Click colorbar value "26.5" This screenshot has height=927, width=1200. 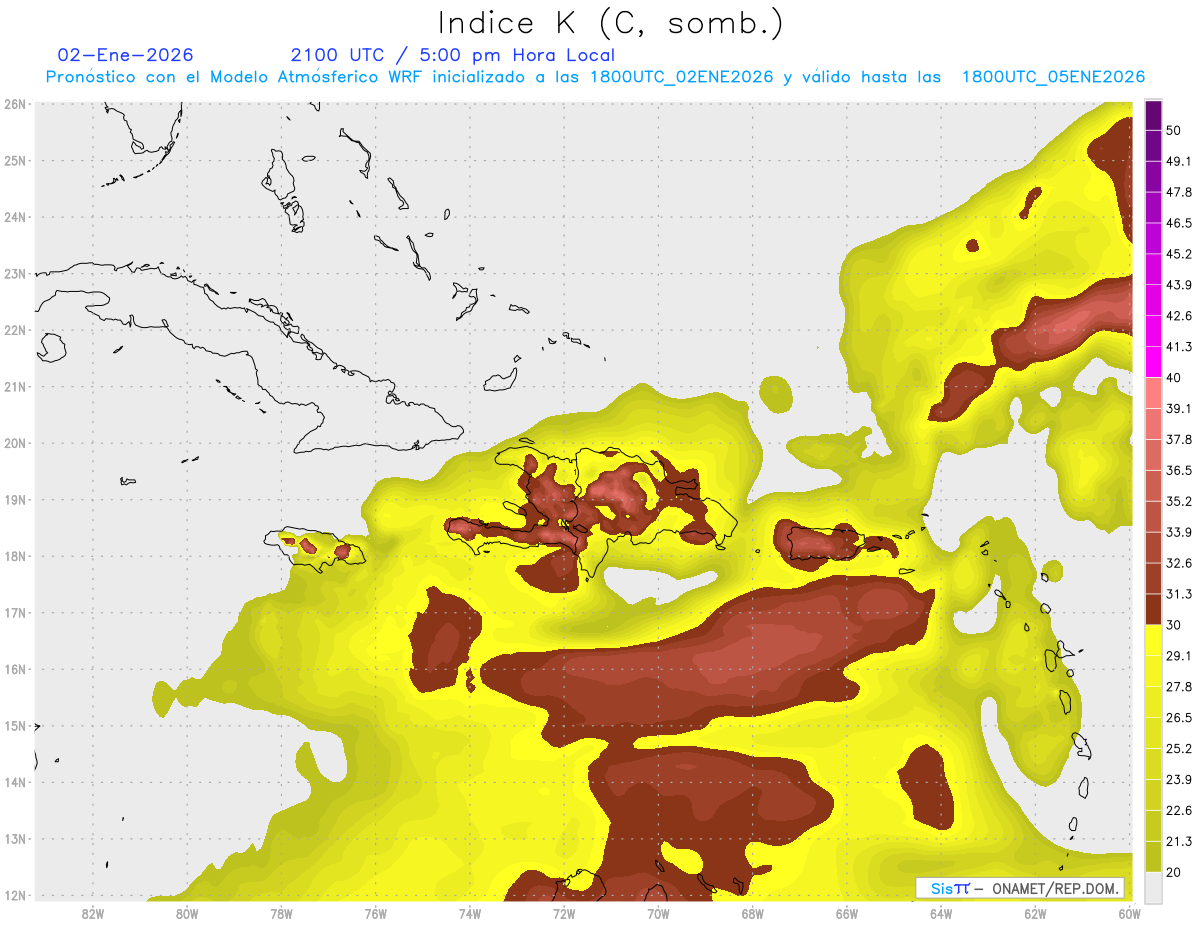coord(1179,718)
